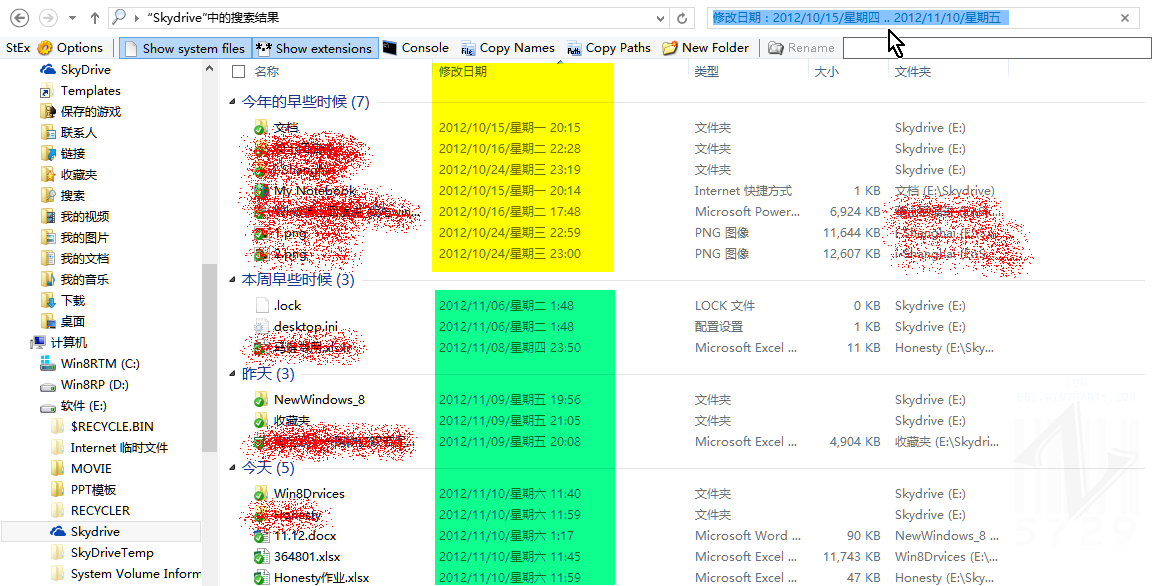
Task: Create a New Folder
Action: click(x=705, y=48)
